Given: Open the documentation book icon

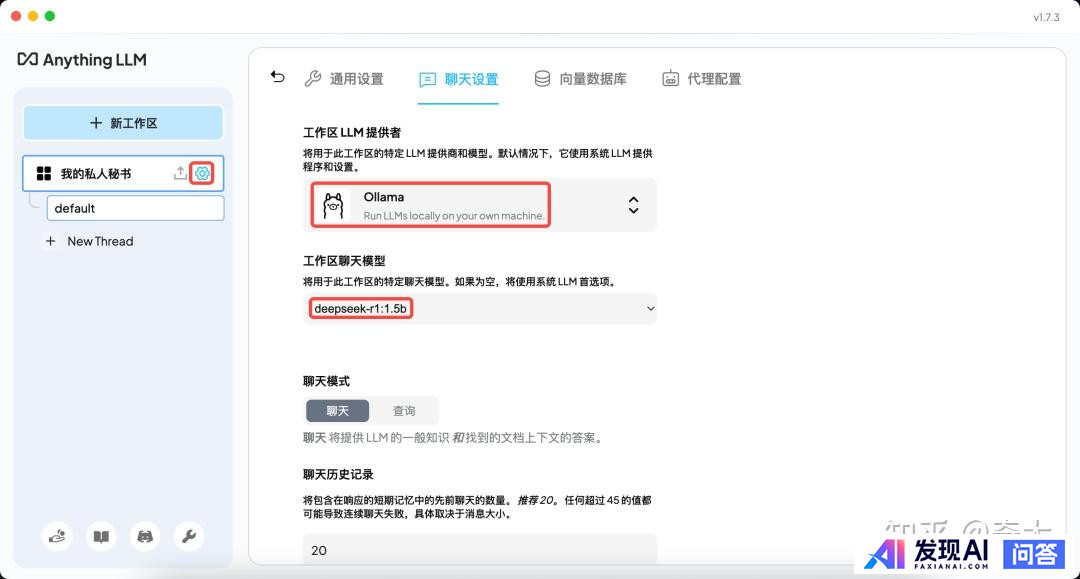Looking at the screenshot, I should (101, 537).
